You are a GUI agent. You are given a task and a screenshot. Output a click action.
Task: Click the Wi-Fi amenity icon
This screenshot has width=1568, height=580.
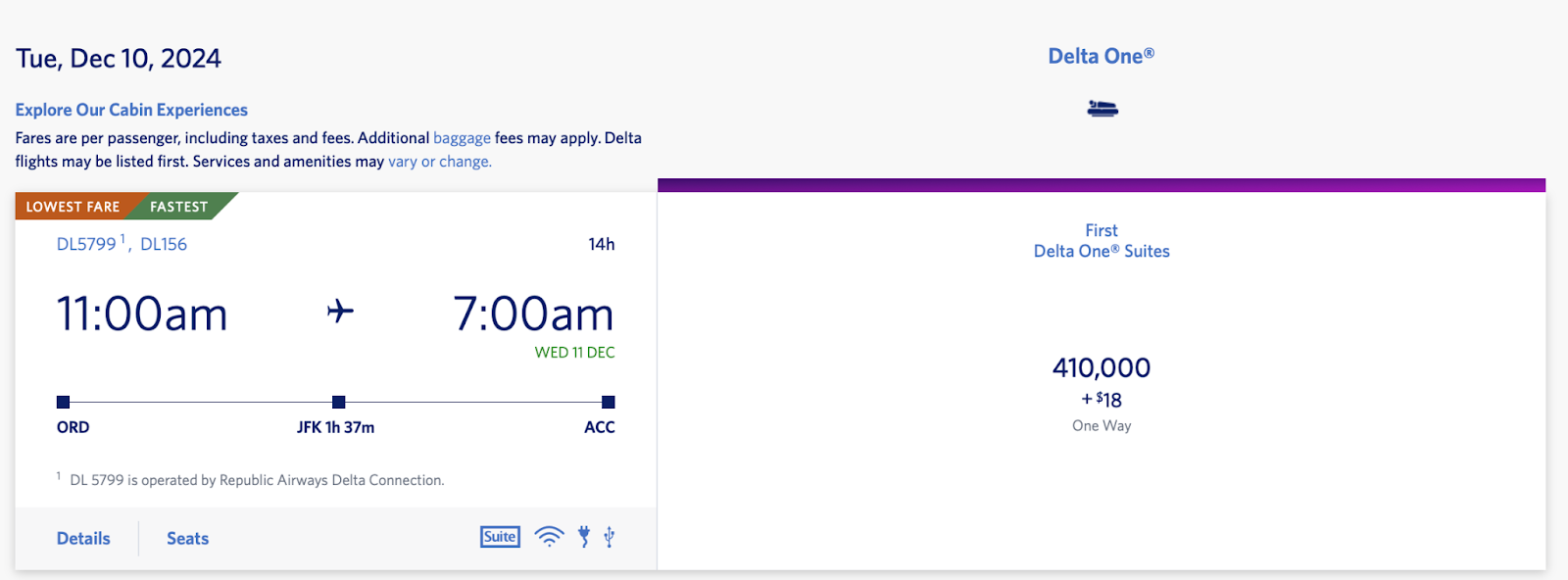click(x=549, y=537)
